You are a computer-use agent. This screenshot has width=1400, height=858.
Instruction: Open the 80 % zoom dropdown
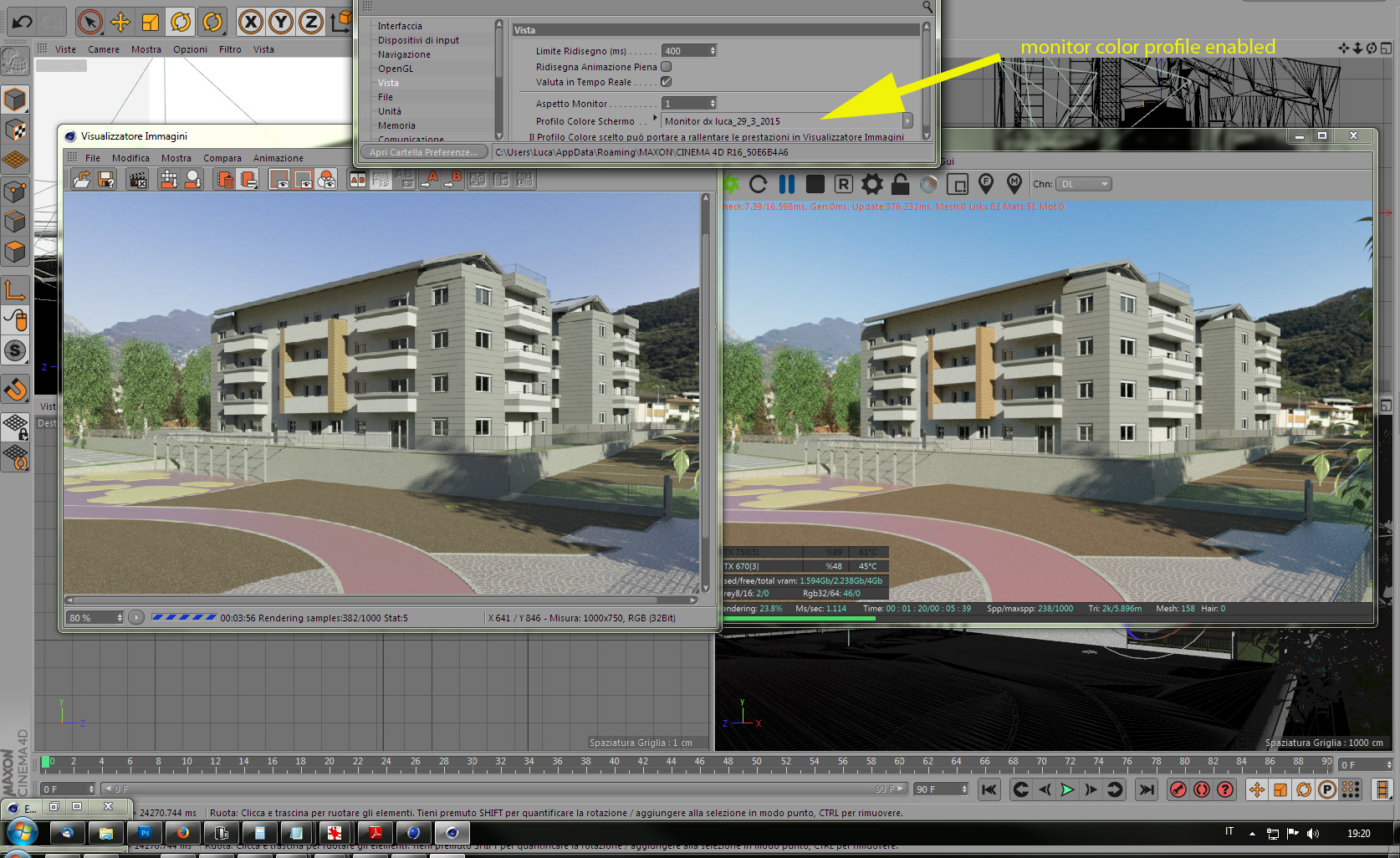95,618
